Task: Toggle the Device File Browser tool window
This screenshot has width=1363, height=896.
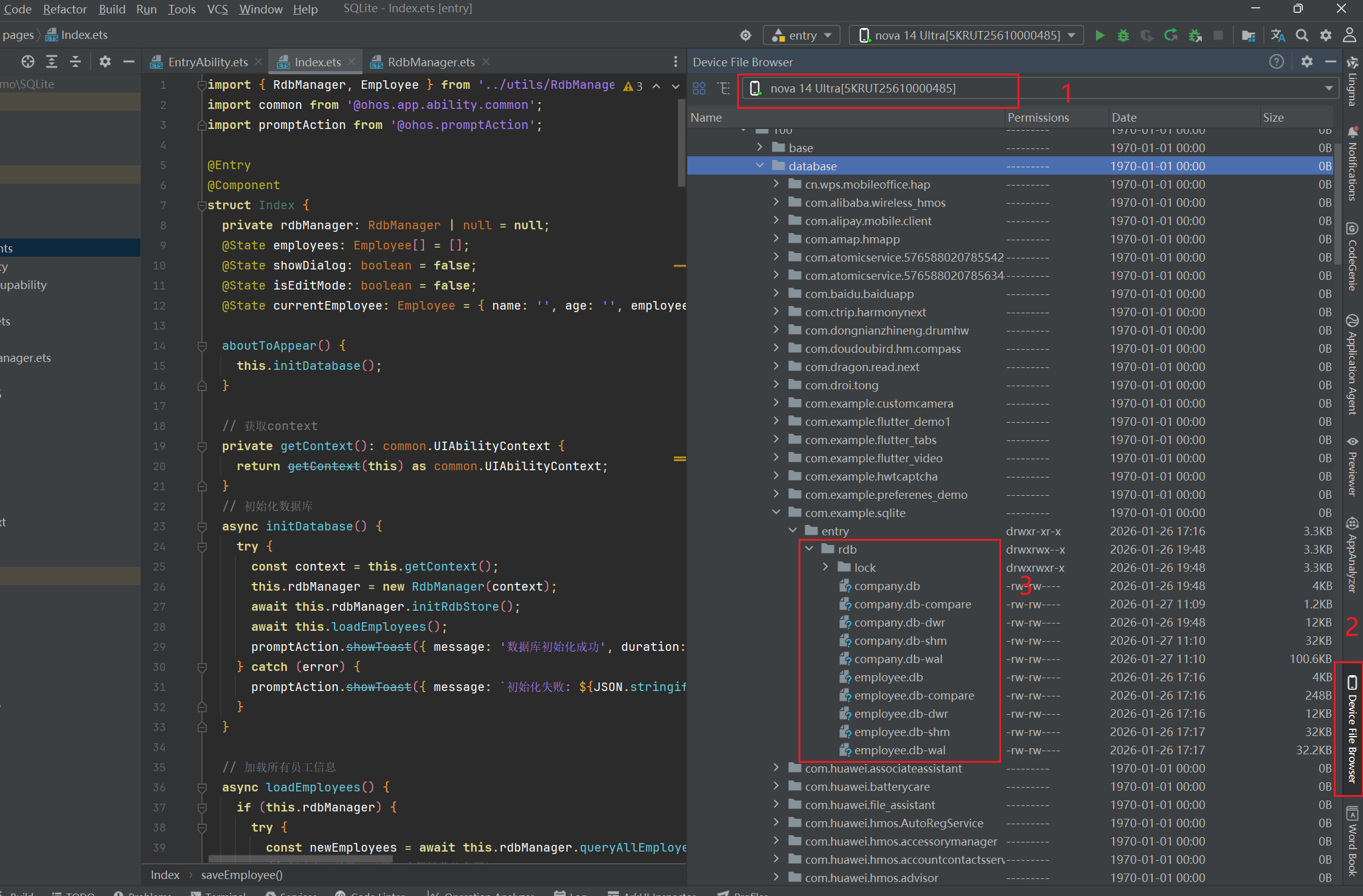Action: (1352, 729)
